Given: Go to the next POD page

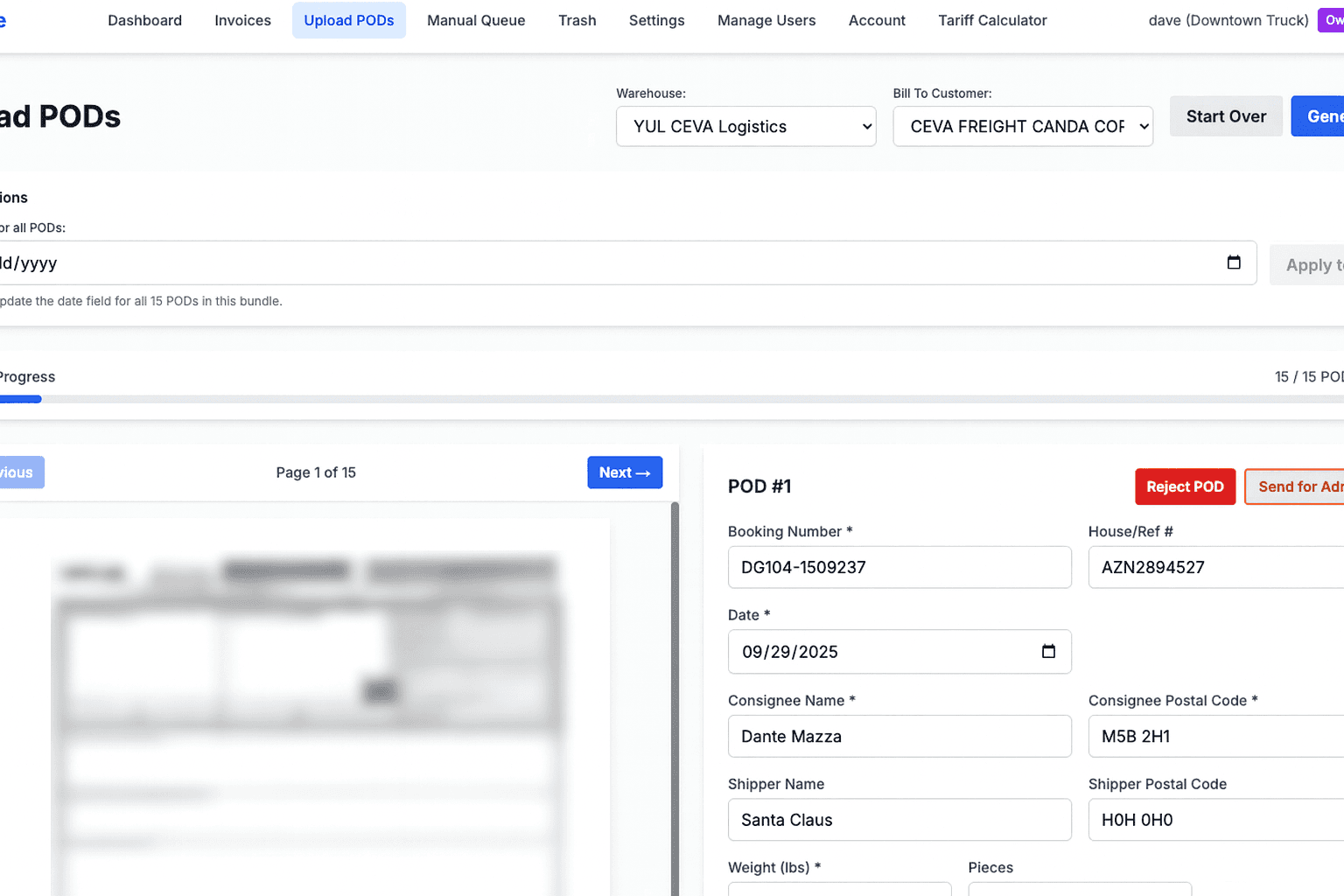Looking at the screenshot, I should click(x=625, y=472).
